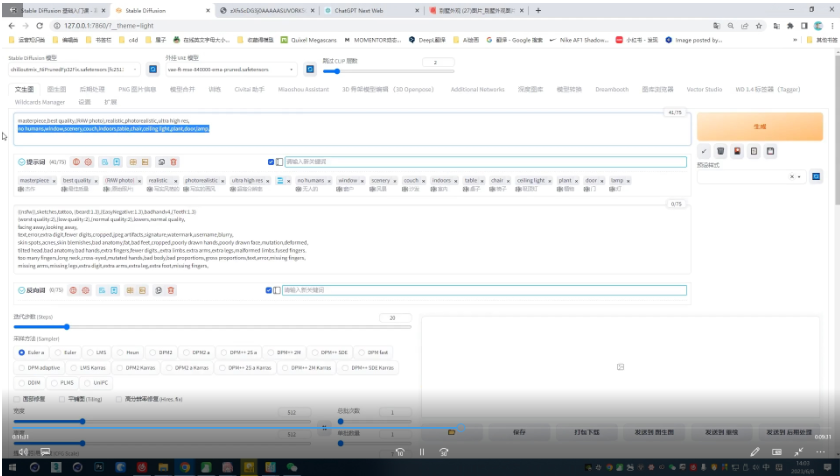The width and height of the screenshot is (840, 476).
Task: Enable the Hires. fix checkbox
Action: (118, 399)
